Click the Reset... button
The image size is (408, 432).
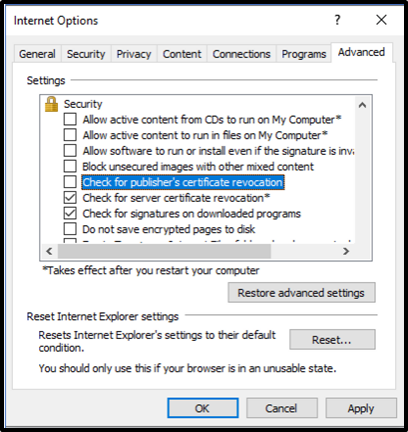(x=332, y=340)
